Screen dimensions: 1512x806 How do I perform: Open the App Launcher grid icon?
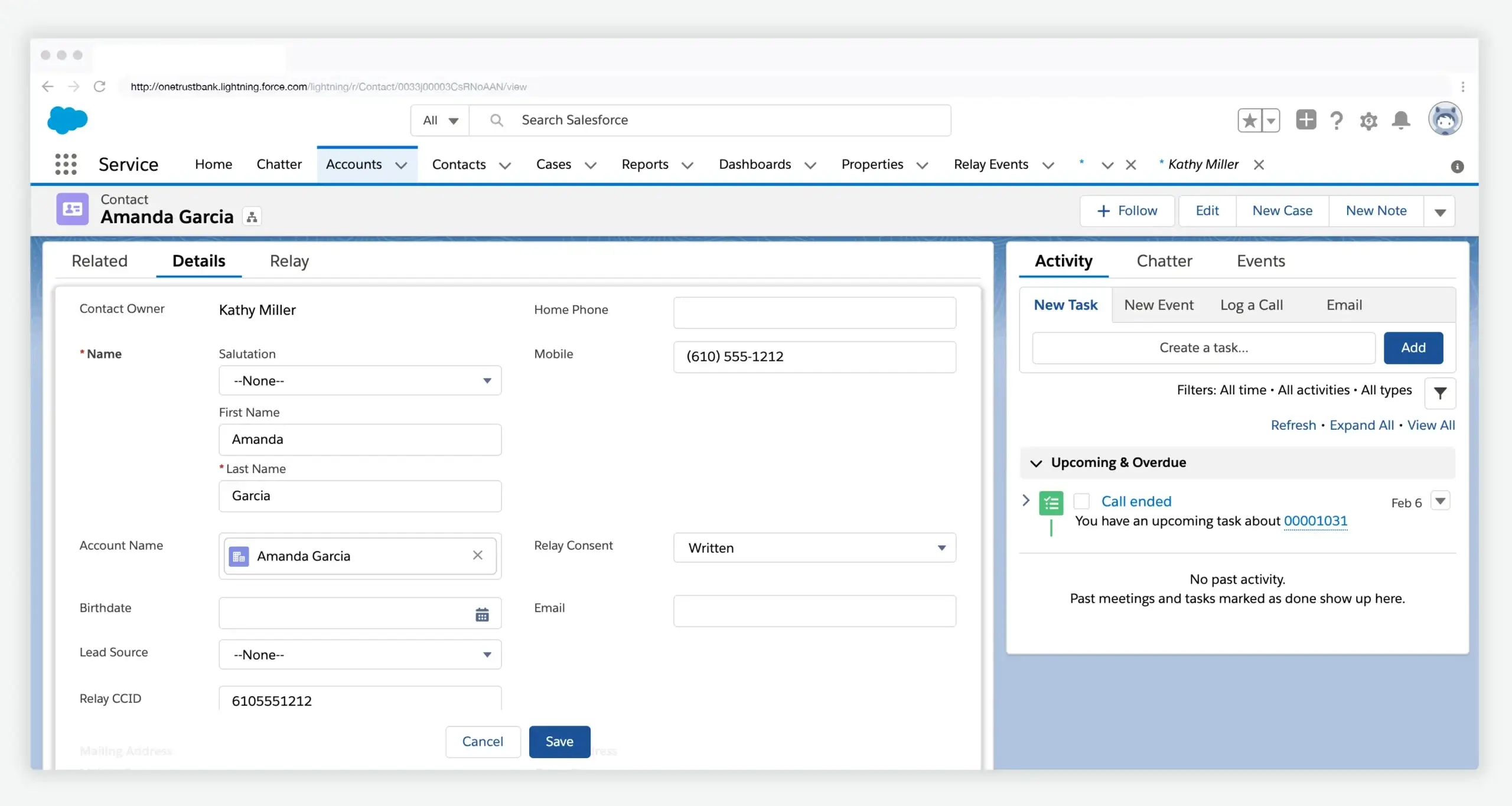(x=66, y=164)
